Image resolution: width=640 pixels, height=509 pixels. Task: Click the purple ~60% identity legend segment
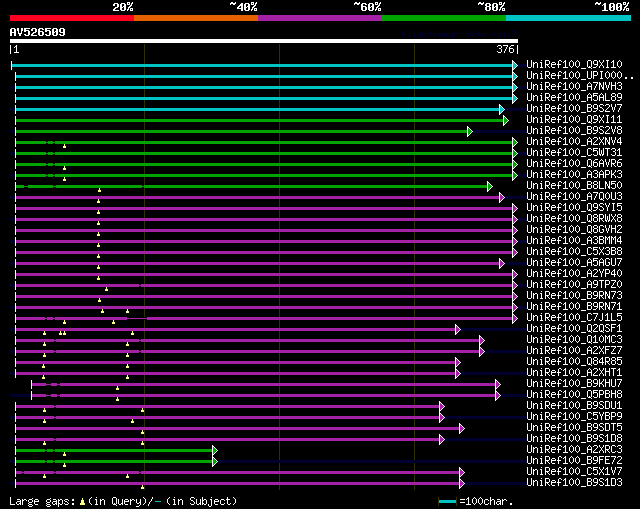click(x=320, y=18)
